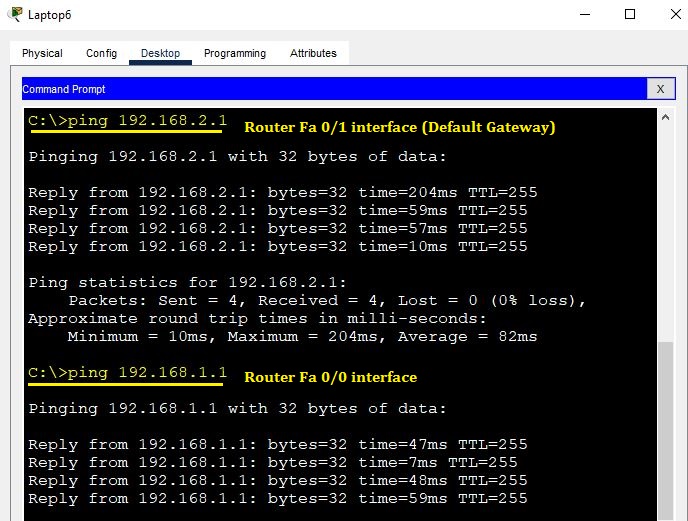Click the 'Command Prompt' title bar text
Screen dimensions: 688x521
coord(64,89)
